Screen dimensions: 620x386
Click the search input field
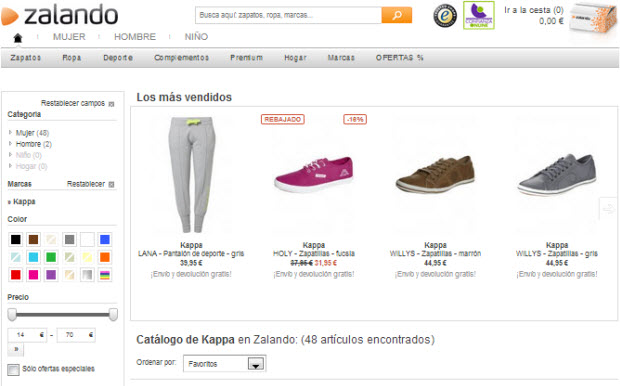click(288, 15)
